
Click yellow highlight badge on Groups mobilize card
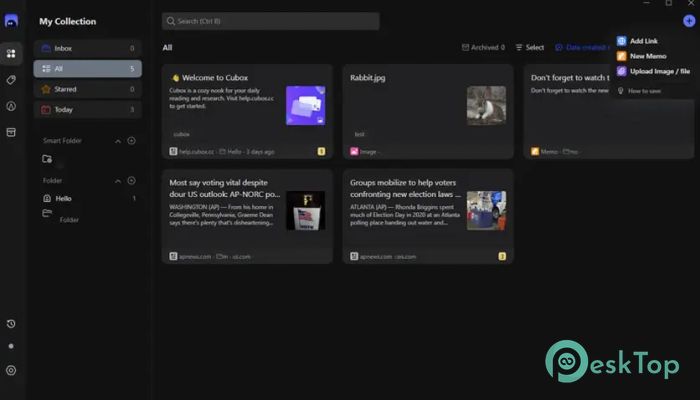click(x=502, y=256)
